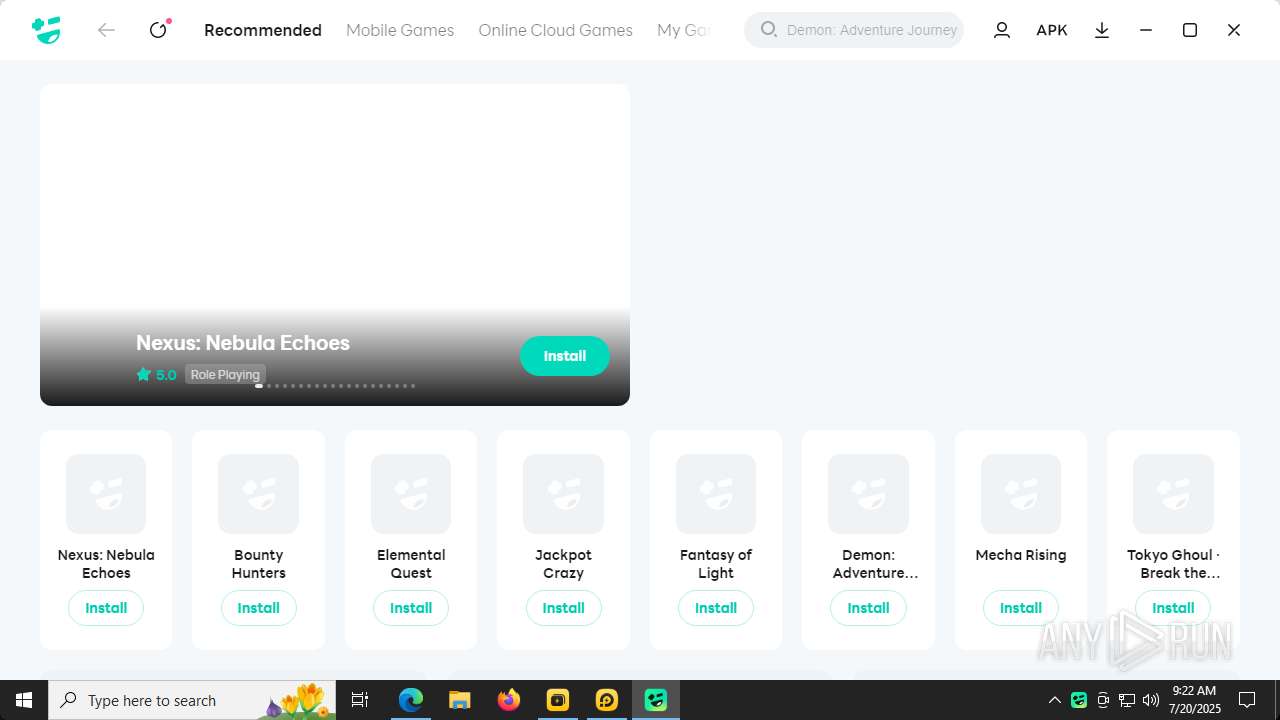Install Elemental Quest
The width and height of the screenshot is (1280, 720).
tap(411, 608)
